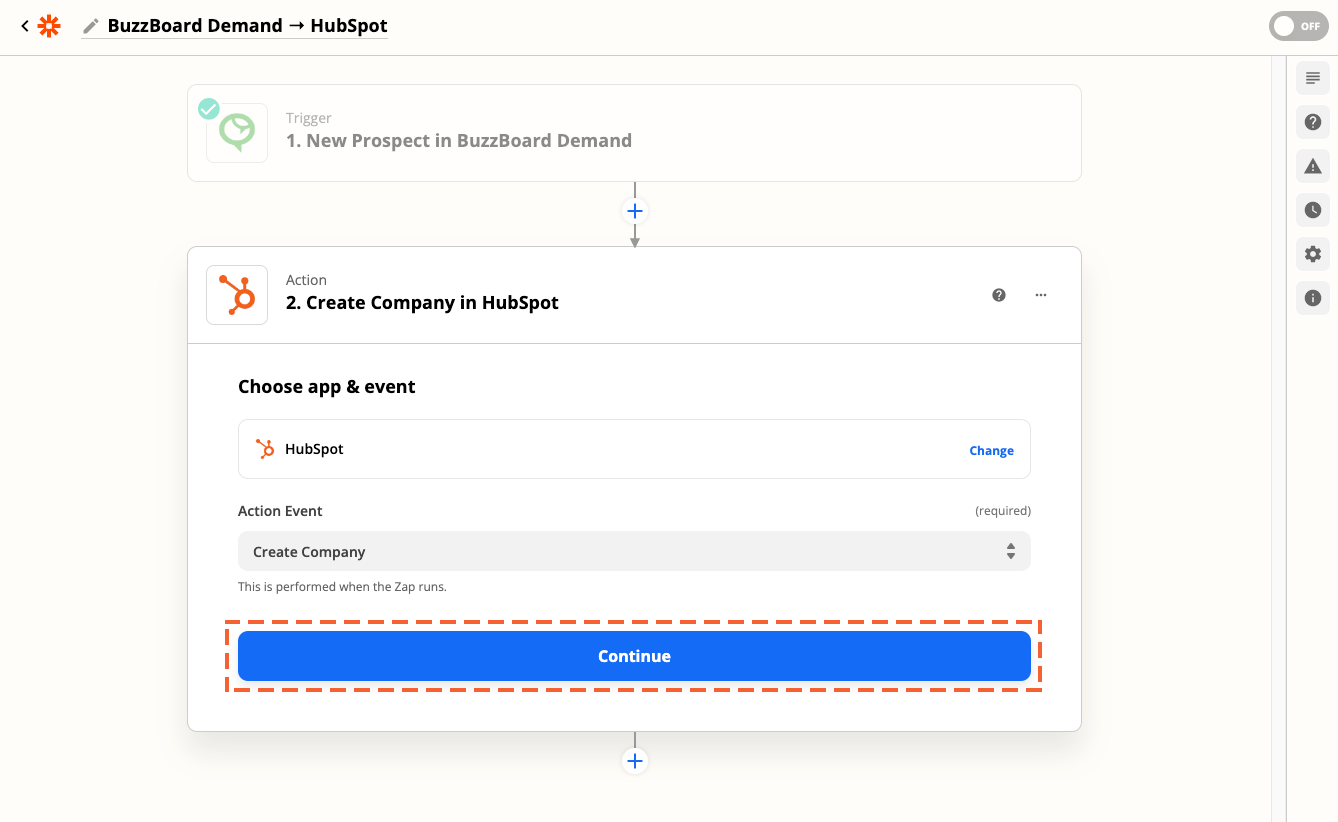Open the outline notes sidebar icon

1313,78
